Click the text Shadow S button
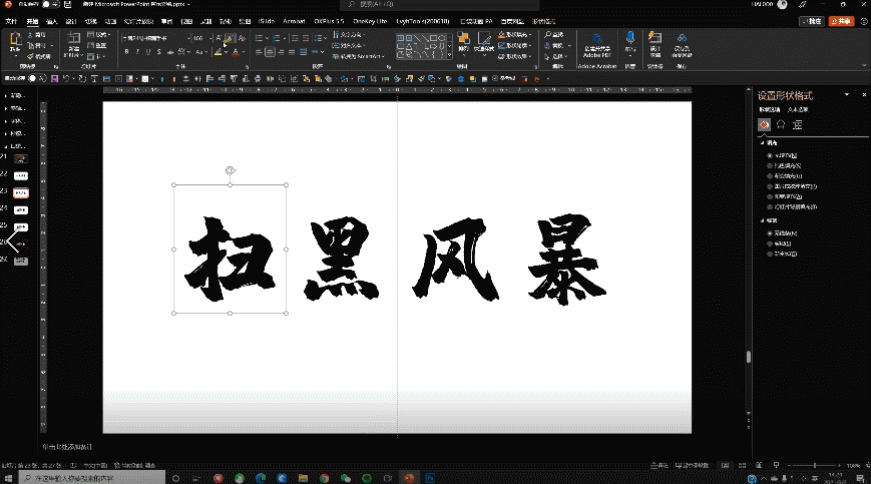The width and height of the screenshot is (871, 484). (x=159, y=52)
